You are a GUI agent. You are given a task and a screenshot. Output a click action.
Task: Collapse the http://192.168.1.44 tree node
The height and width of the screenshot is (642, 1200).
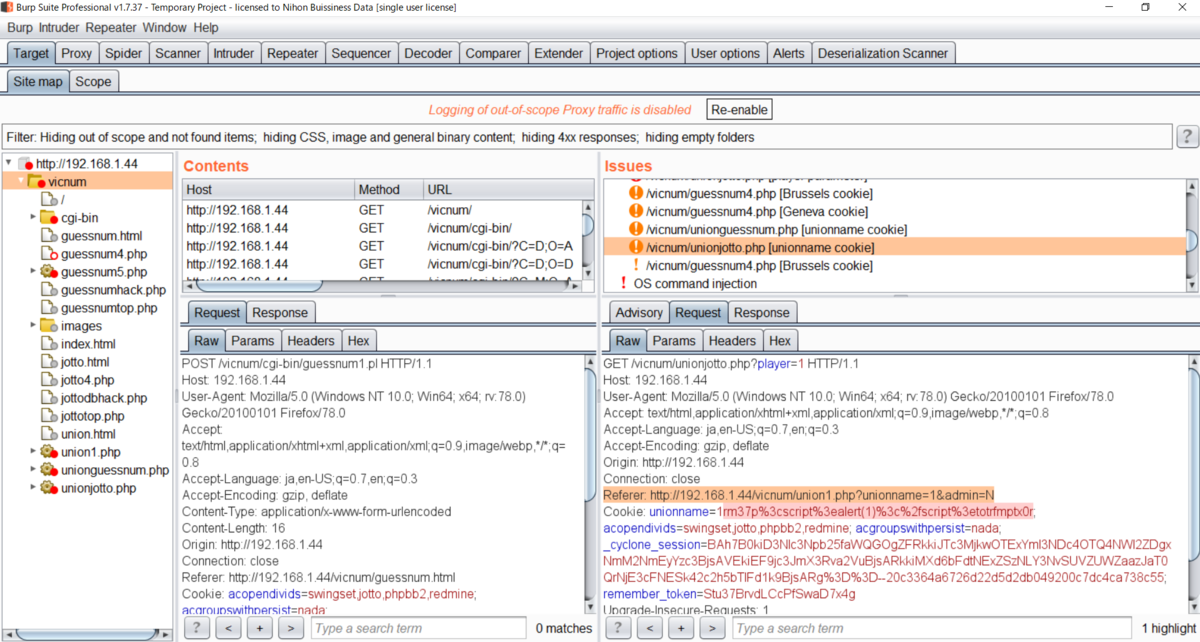9,164
